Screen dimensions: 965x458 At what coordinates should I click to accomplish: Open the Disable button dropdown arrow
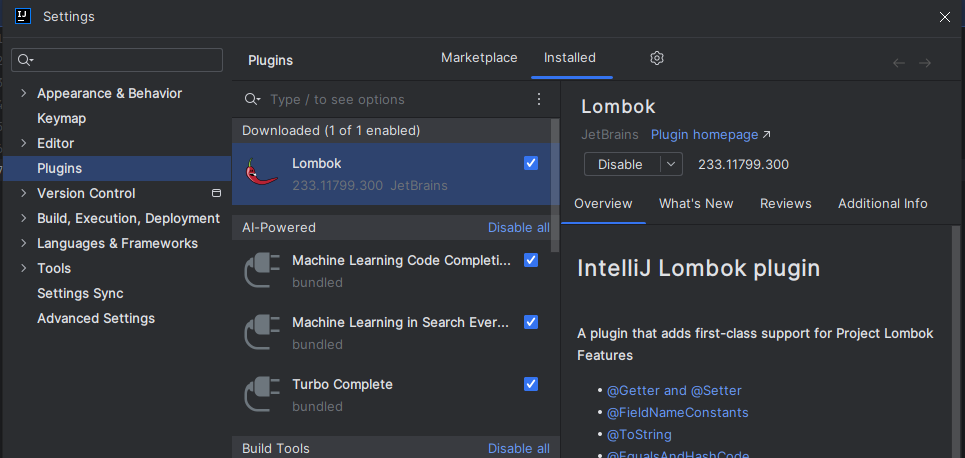point(671,164)
